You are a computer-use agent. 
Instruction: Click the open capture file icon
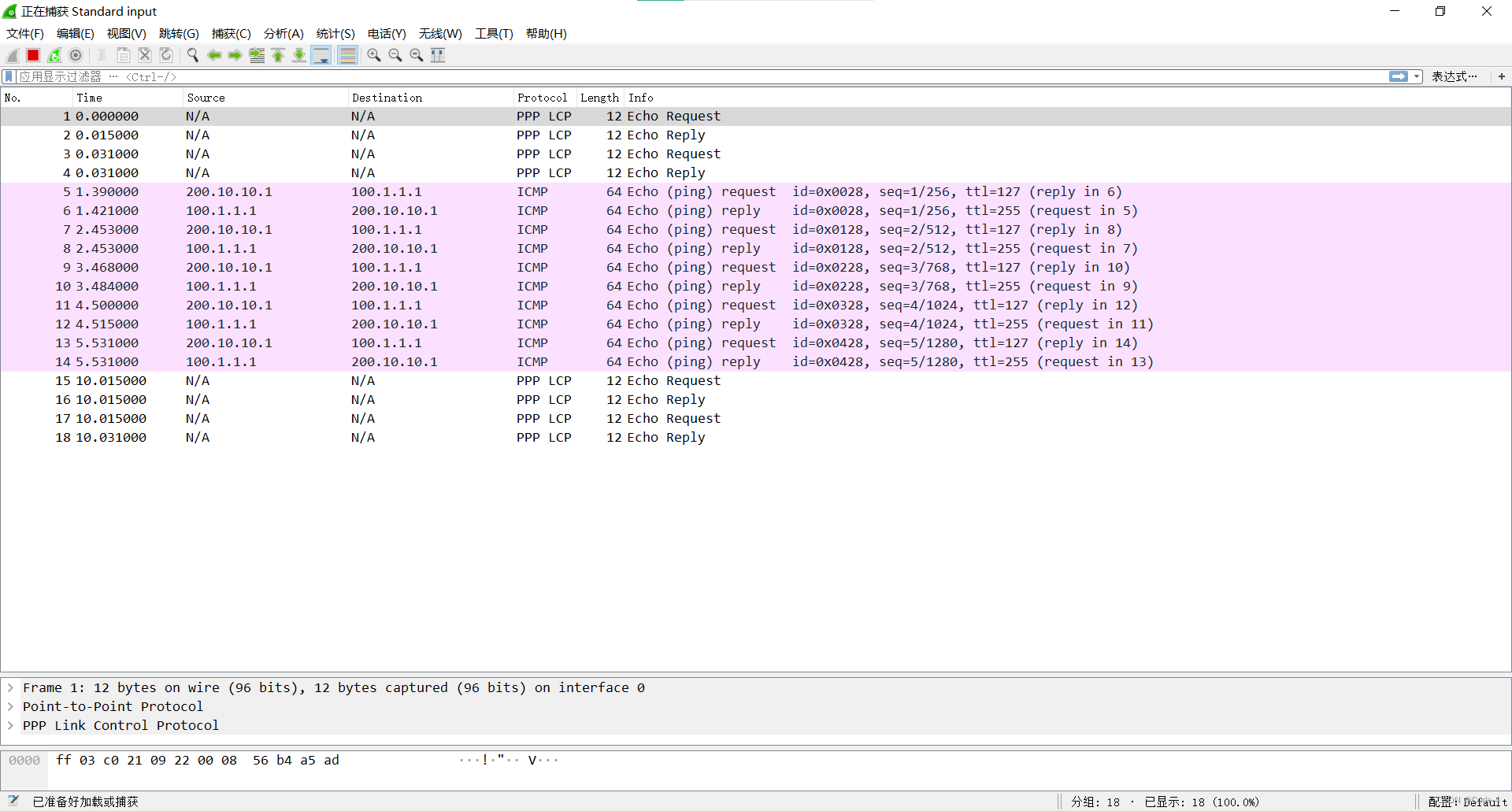[x=102, y=55]
